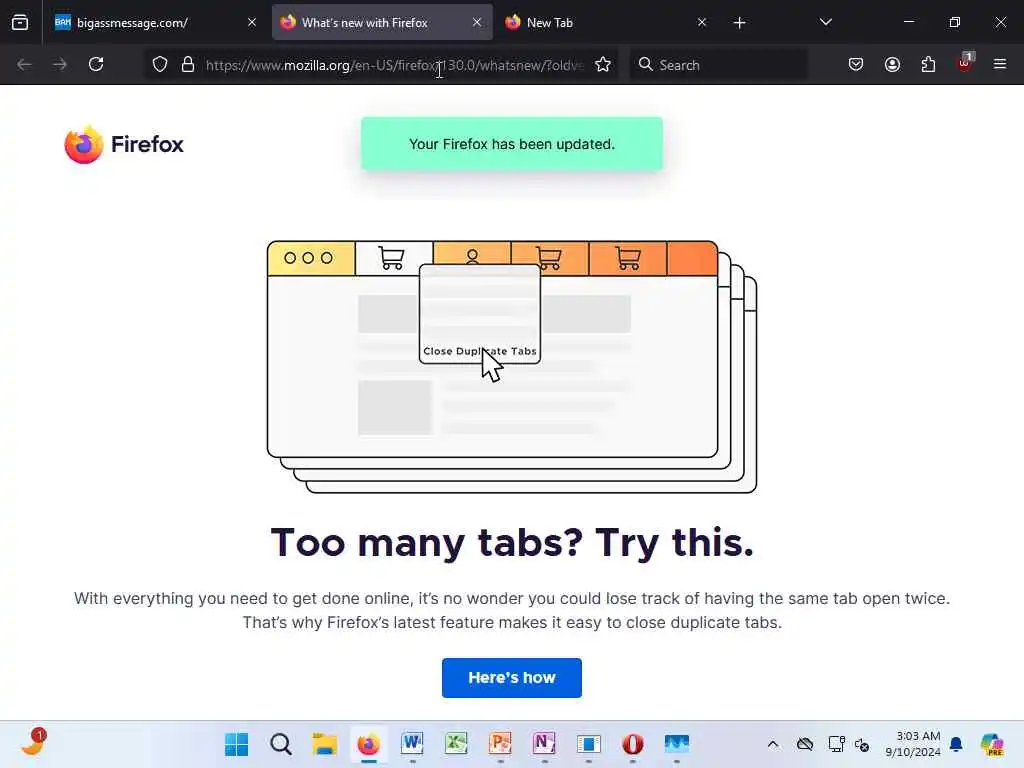Open the Firefox application hamburger menu
Viewport: 1024px width, 768px height.
pos(1000,65)
